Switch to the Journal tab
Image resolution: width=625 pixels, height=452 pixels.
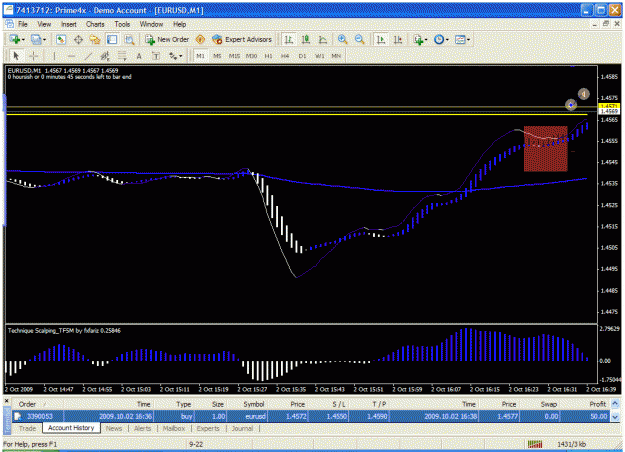click(242, 428)
